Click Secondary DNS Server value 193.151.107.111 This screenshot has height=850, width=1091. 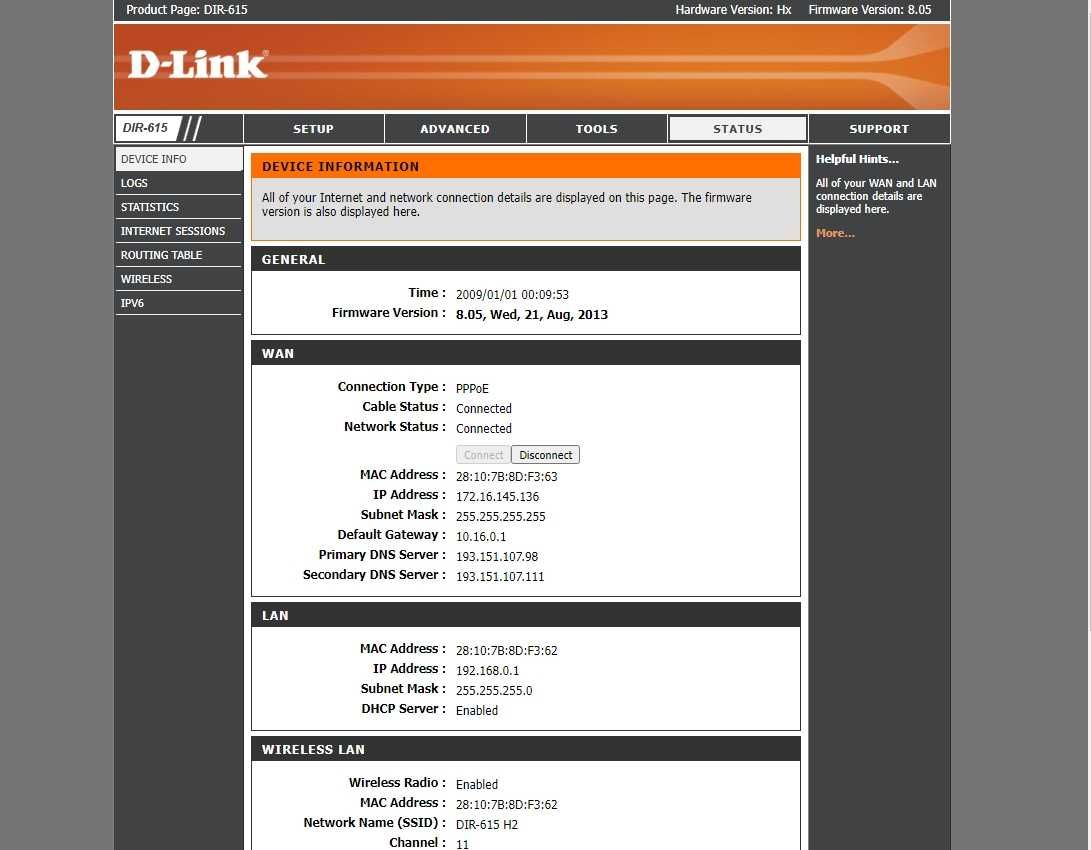point(500,577)
